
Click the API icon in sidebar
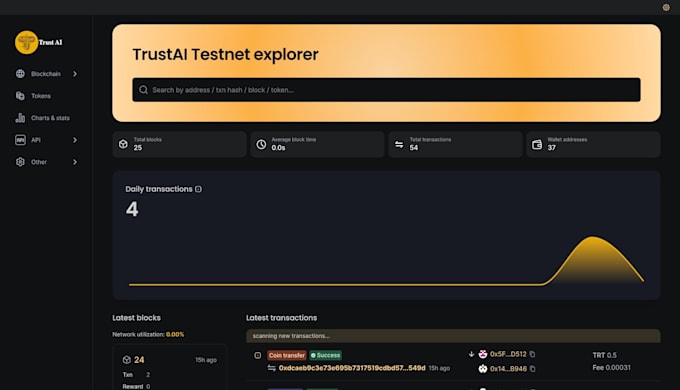20,140
